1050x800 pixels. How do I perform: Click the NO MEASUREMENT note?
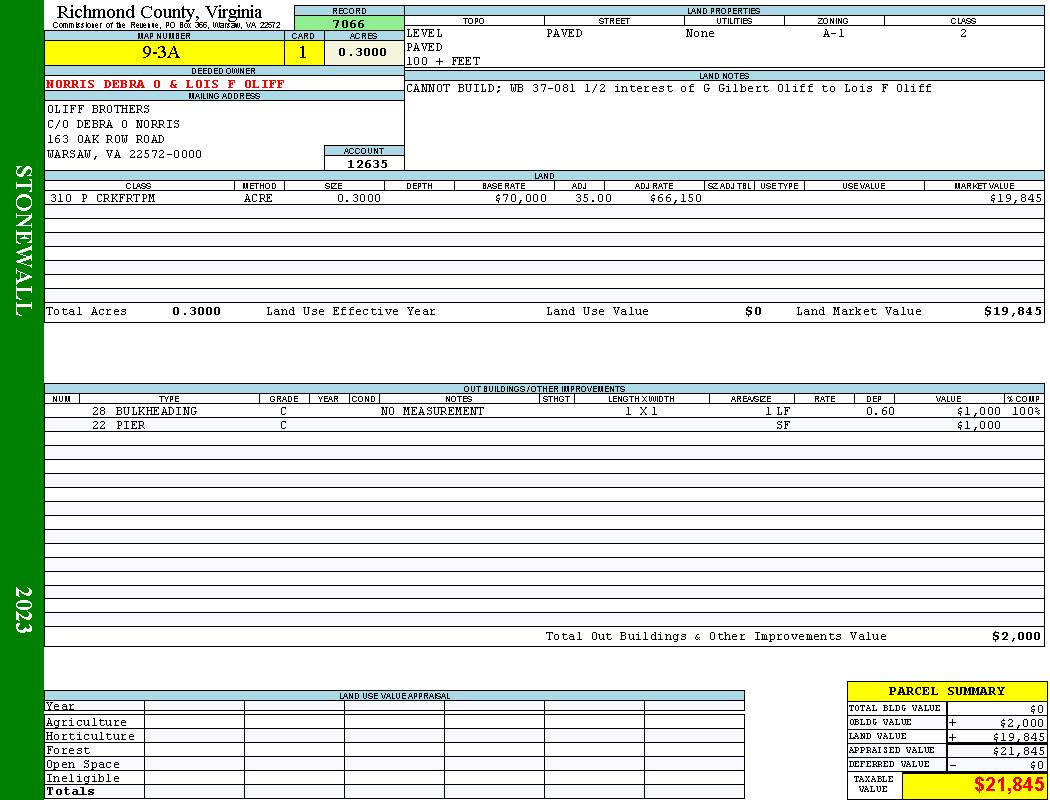(x=432, y=411)
